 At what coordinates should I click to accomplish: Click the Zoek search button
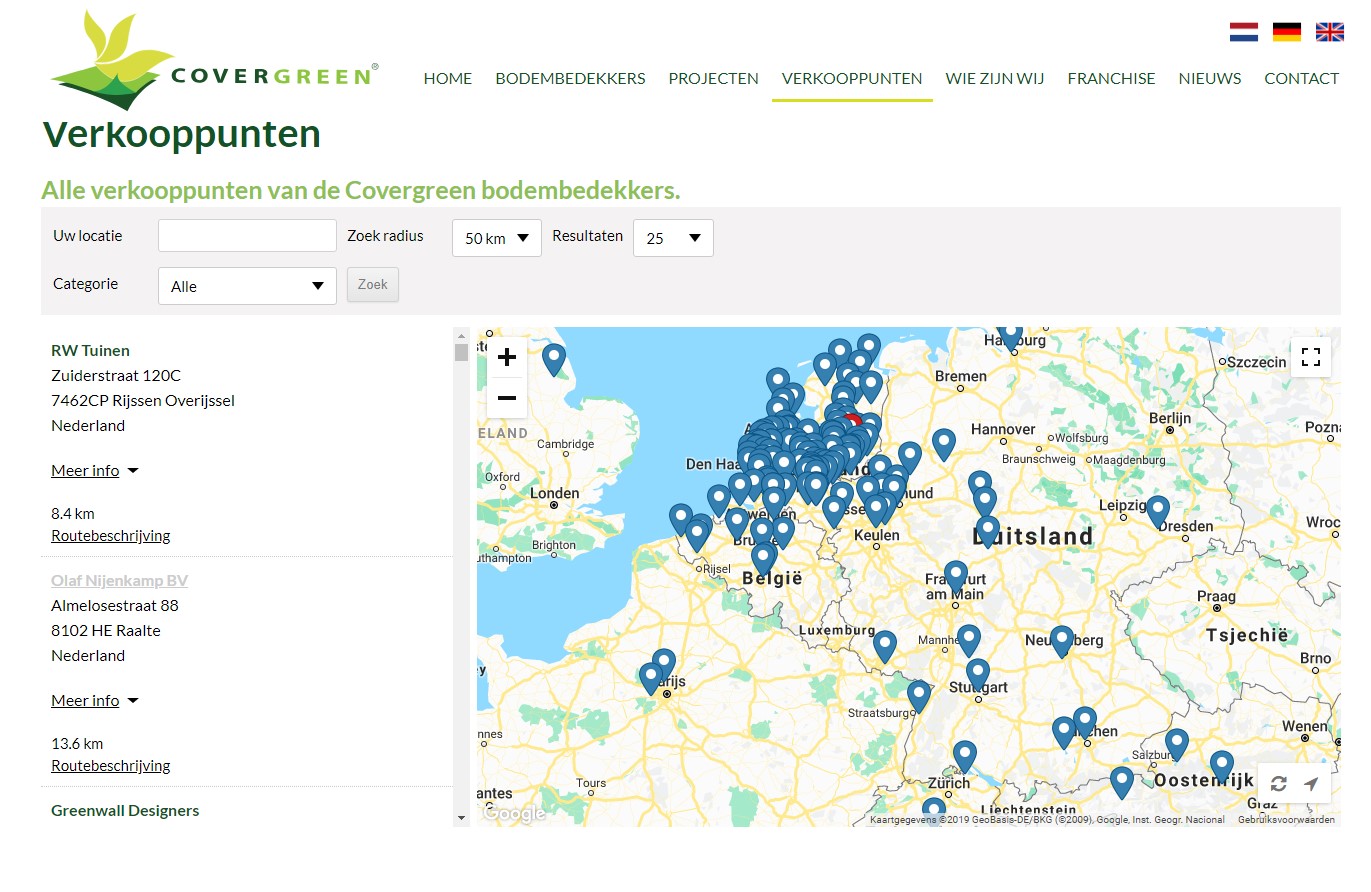click(x=373, y=284)
